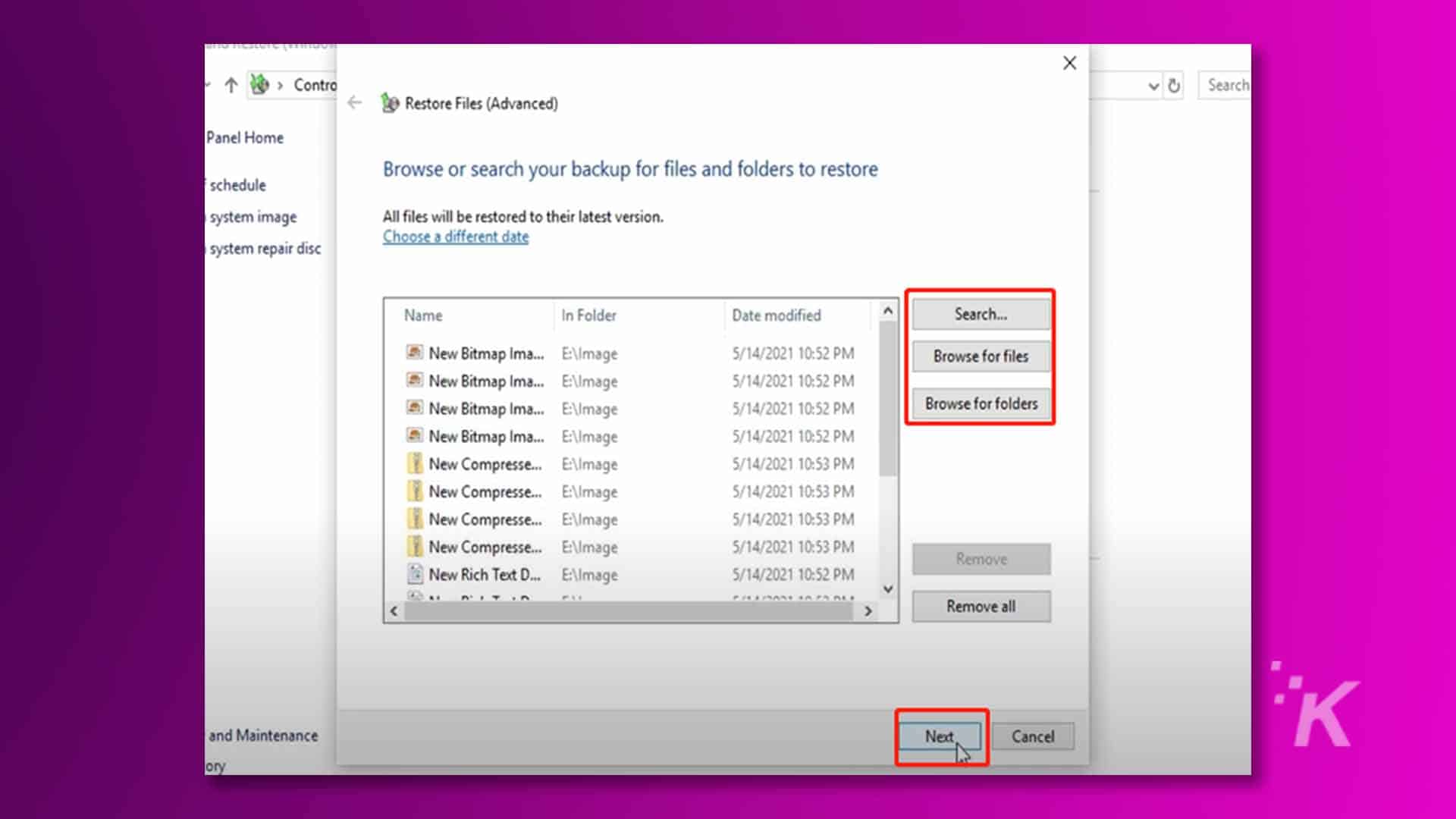Screen dimensions: 1456x819
Task: Open Panel Home link in Control Panel window
Action: coord(245,138)
